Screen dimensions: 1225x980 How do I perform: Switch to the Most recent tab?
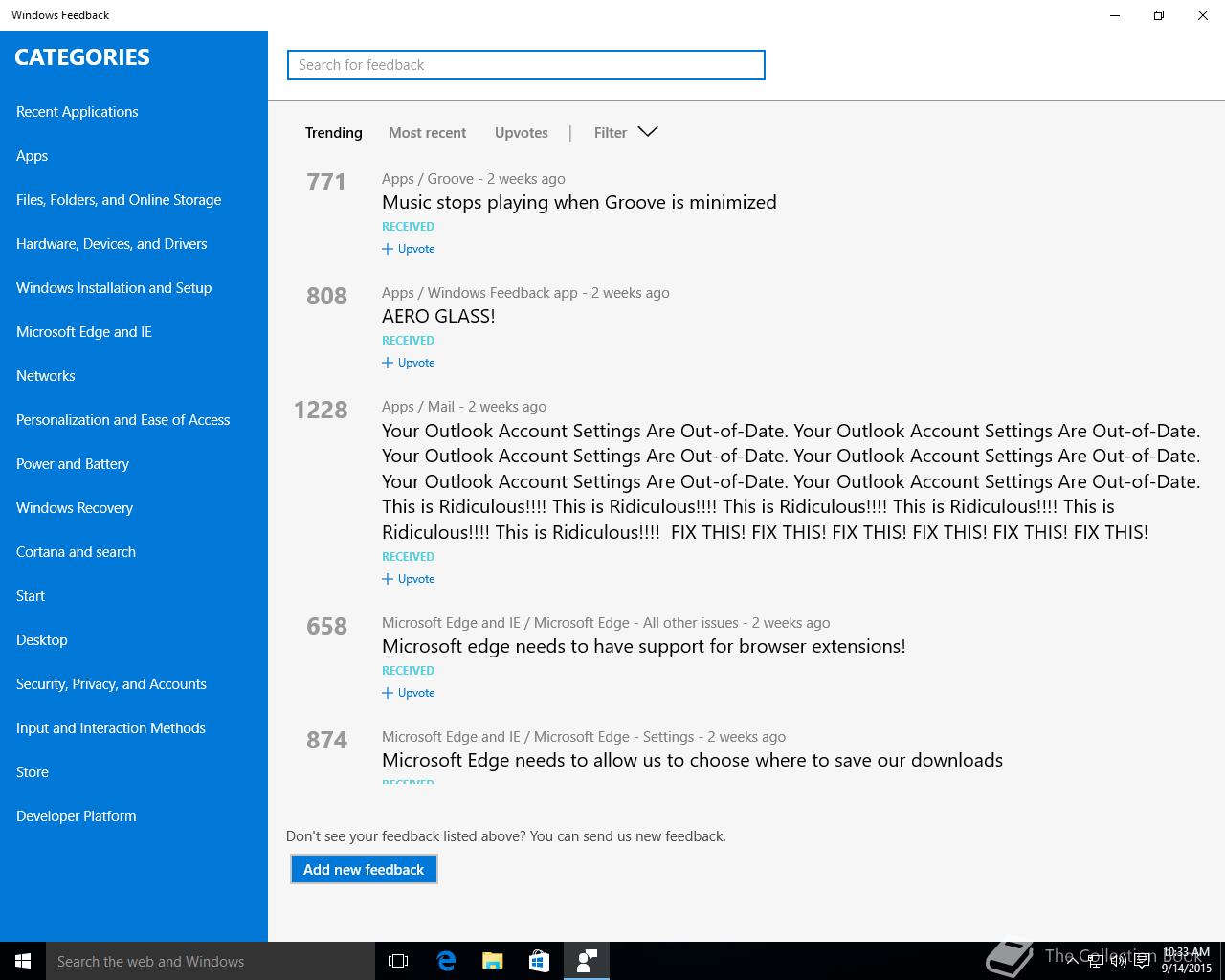click(427, 133)
